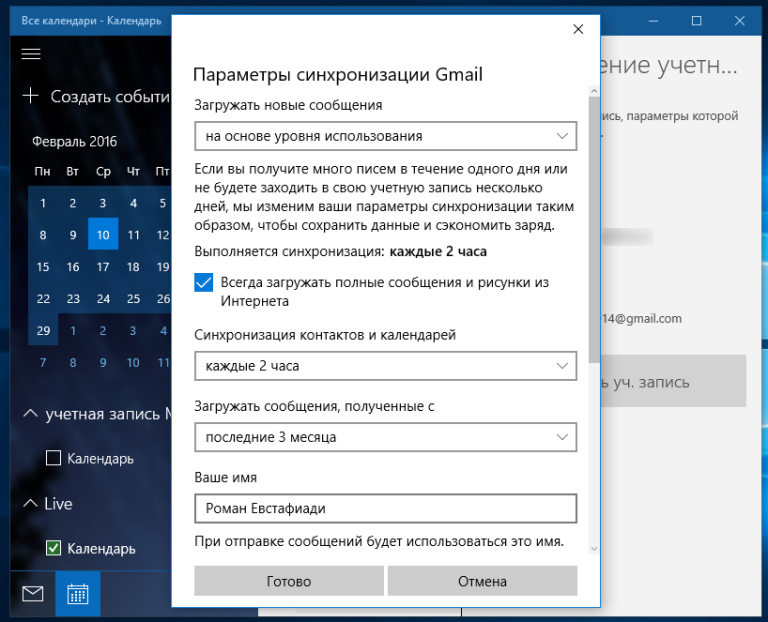Switch to Mail app icon
Screen dimensions: 768x622
click(33, 594)
